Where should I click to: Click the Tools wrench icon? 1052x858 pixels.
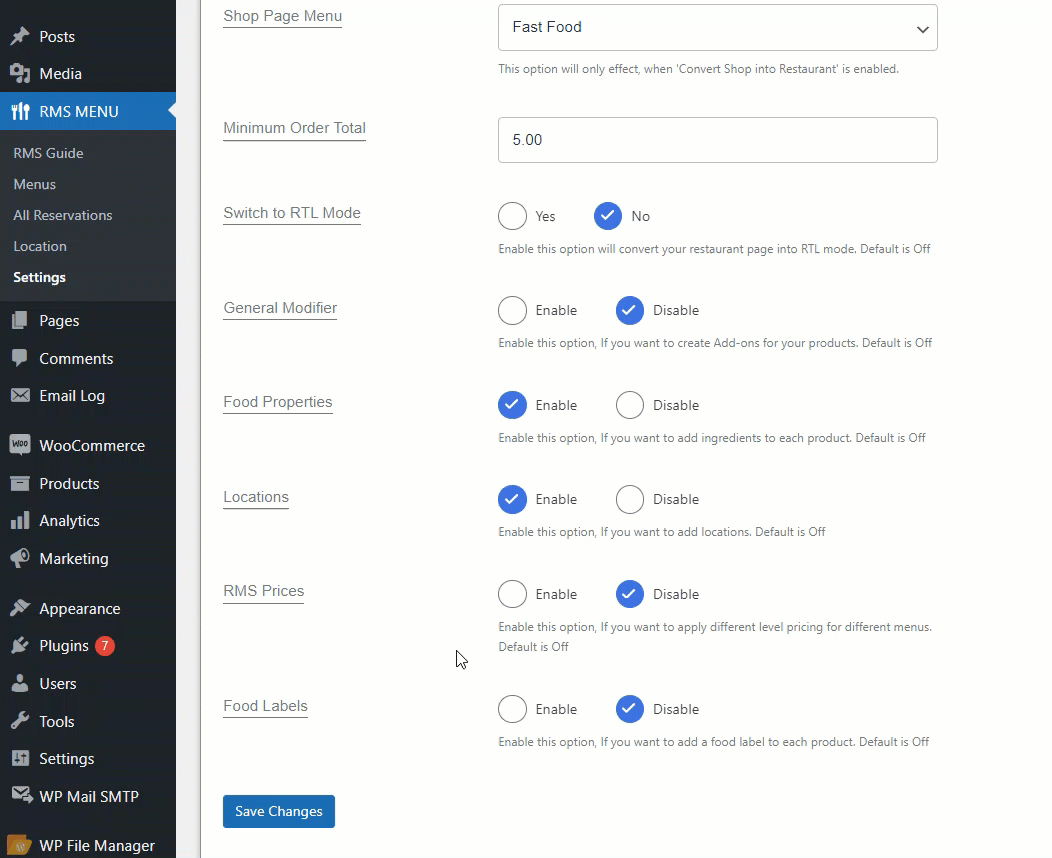pos(20,721)
